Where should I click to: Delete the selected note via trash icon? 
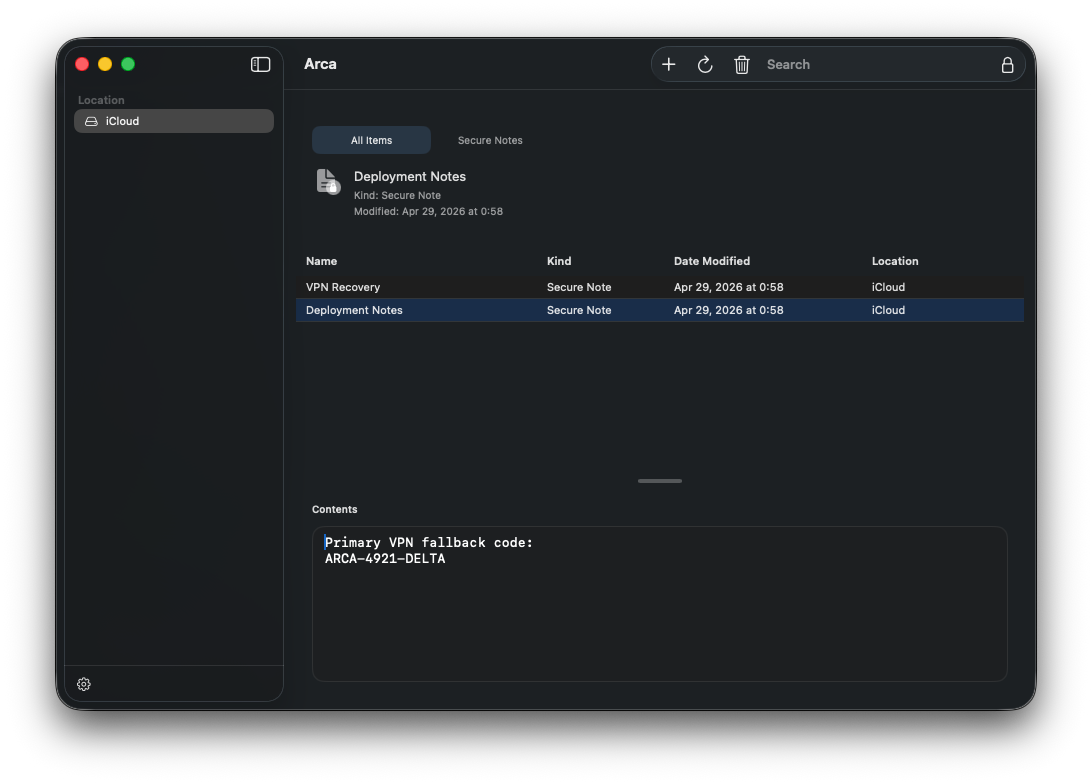[741, 64]
